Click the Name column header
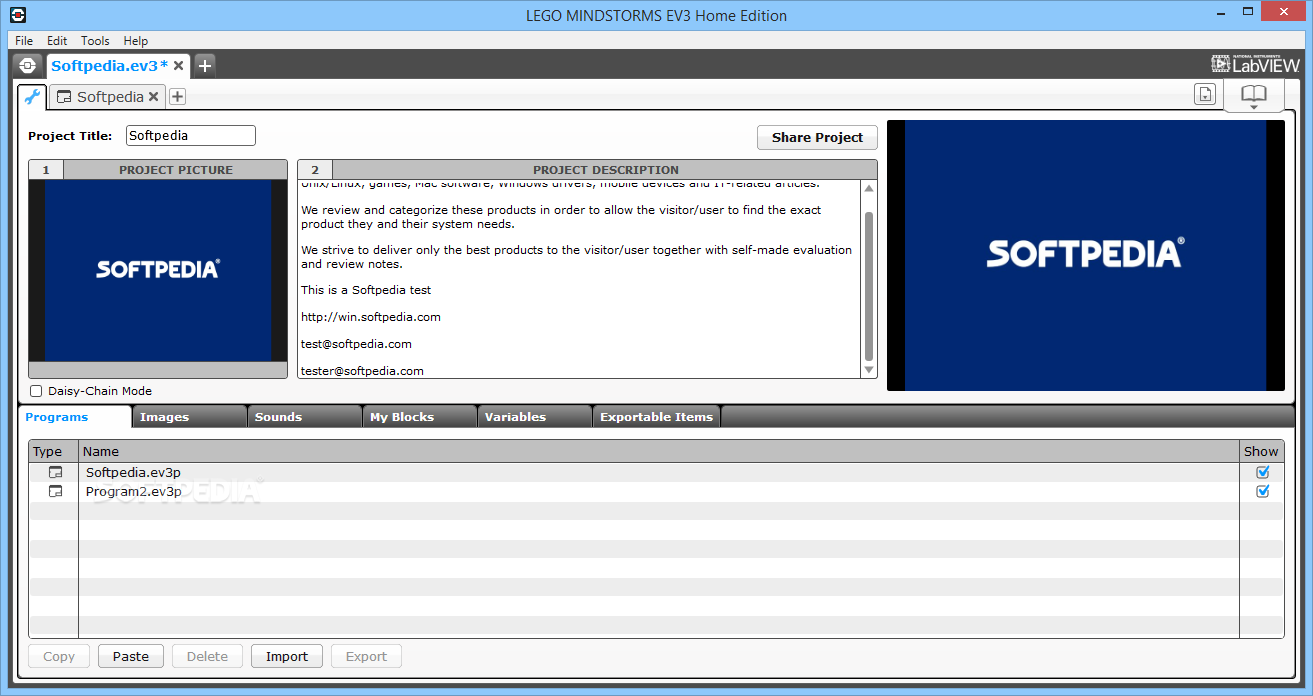Viewport: 1313px width, 696px height. click(659, 451)
